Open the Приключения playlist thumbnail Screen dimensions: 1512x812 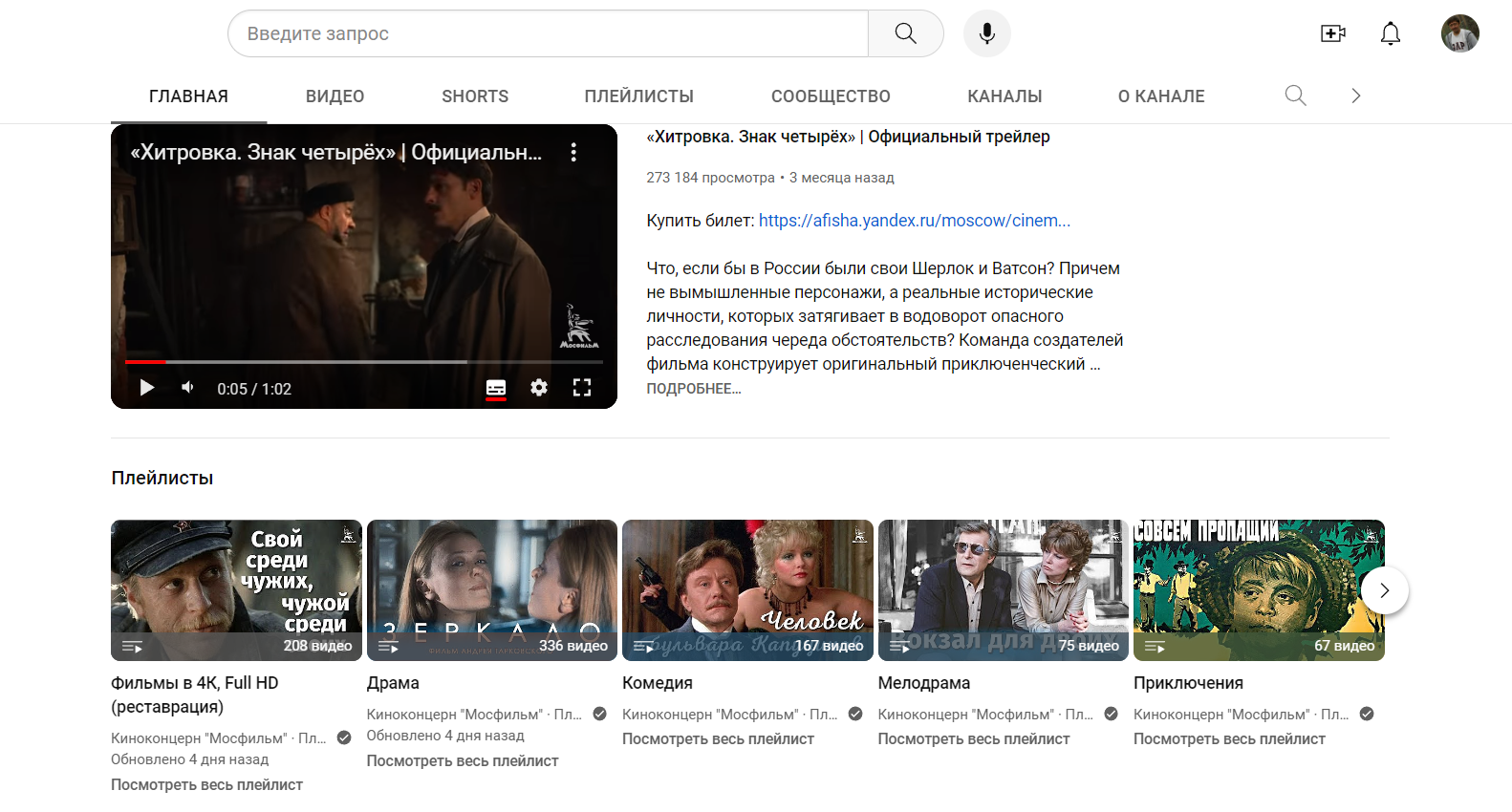[1259, 590]
